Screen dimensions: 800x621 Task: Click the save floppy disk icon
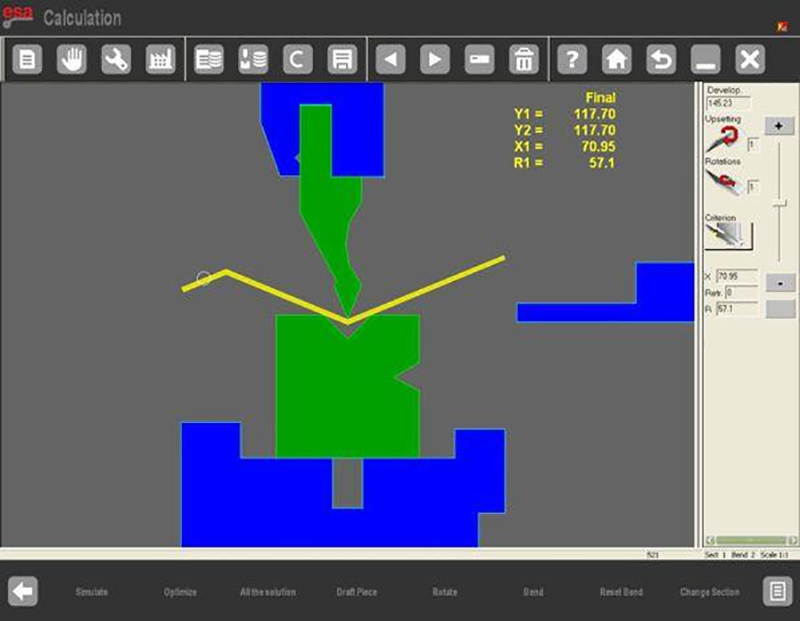coord(342,60)
